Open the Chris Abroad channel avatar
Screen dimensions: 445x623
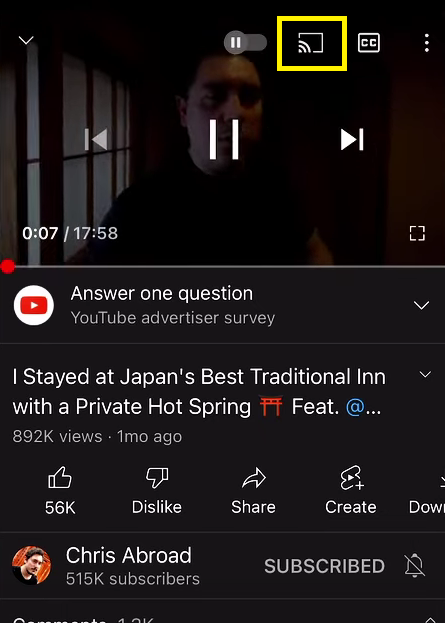pos(31,565)
